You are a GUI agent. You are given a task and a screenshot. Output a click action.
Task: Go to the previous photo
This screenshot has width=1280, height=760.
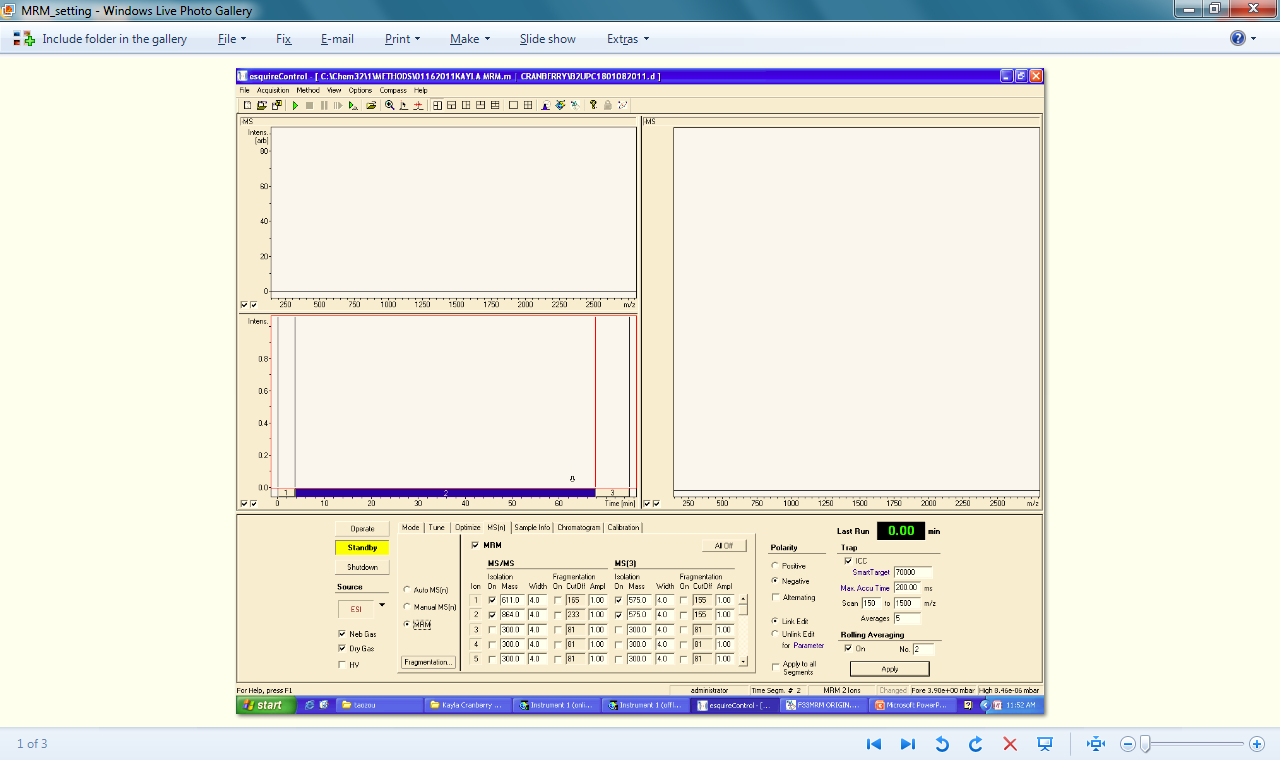point(873,744)
